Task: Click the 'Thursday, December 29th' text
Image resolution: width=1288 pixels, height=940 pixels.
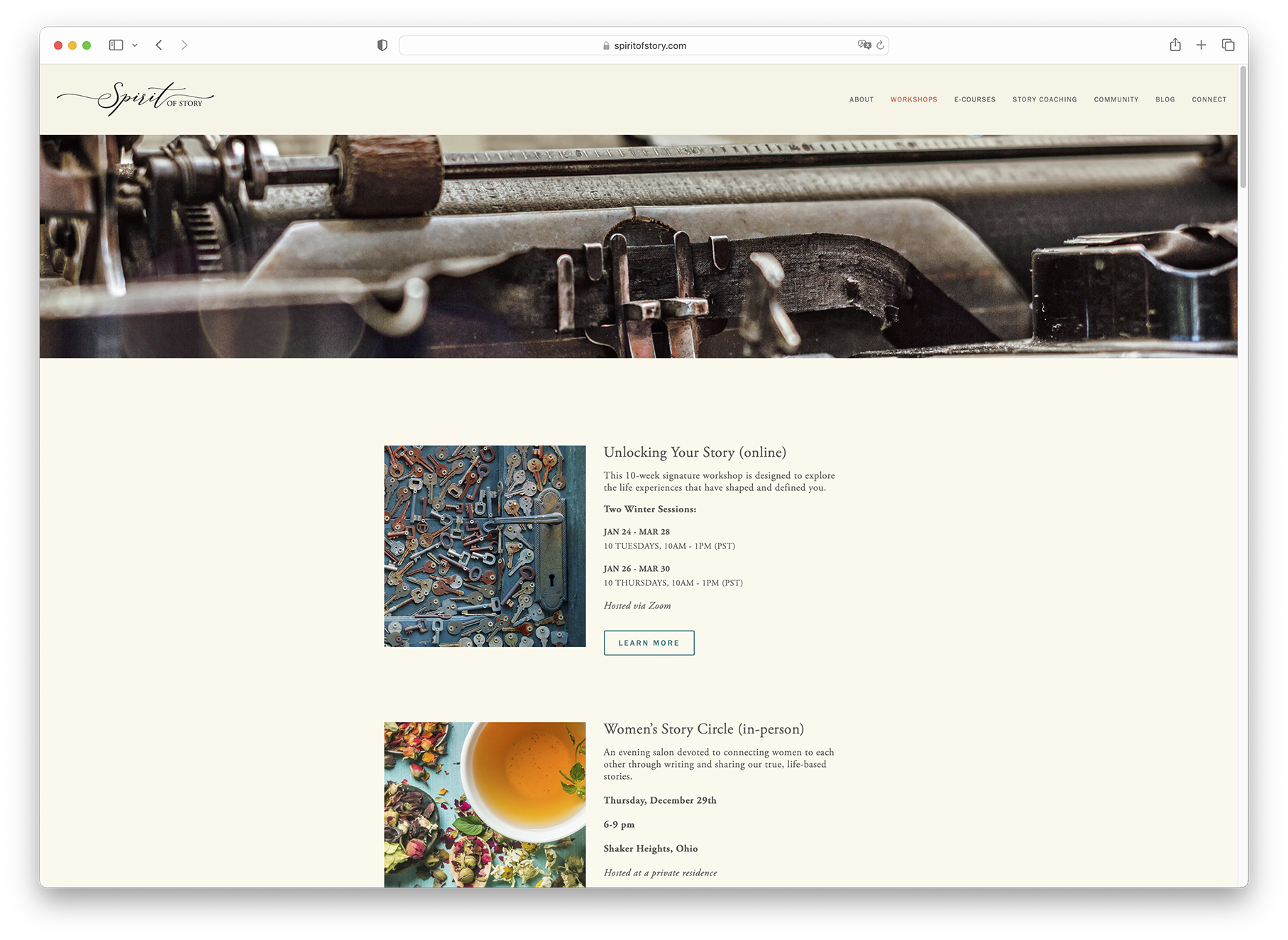Action: pyautogui.click(x=660, y=800)
